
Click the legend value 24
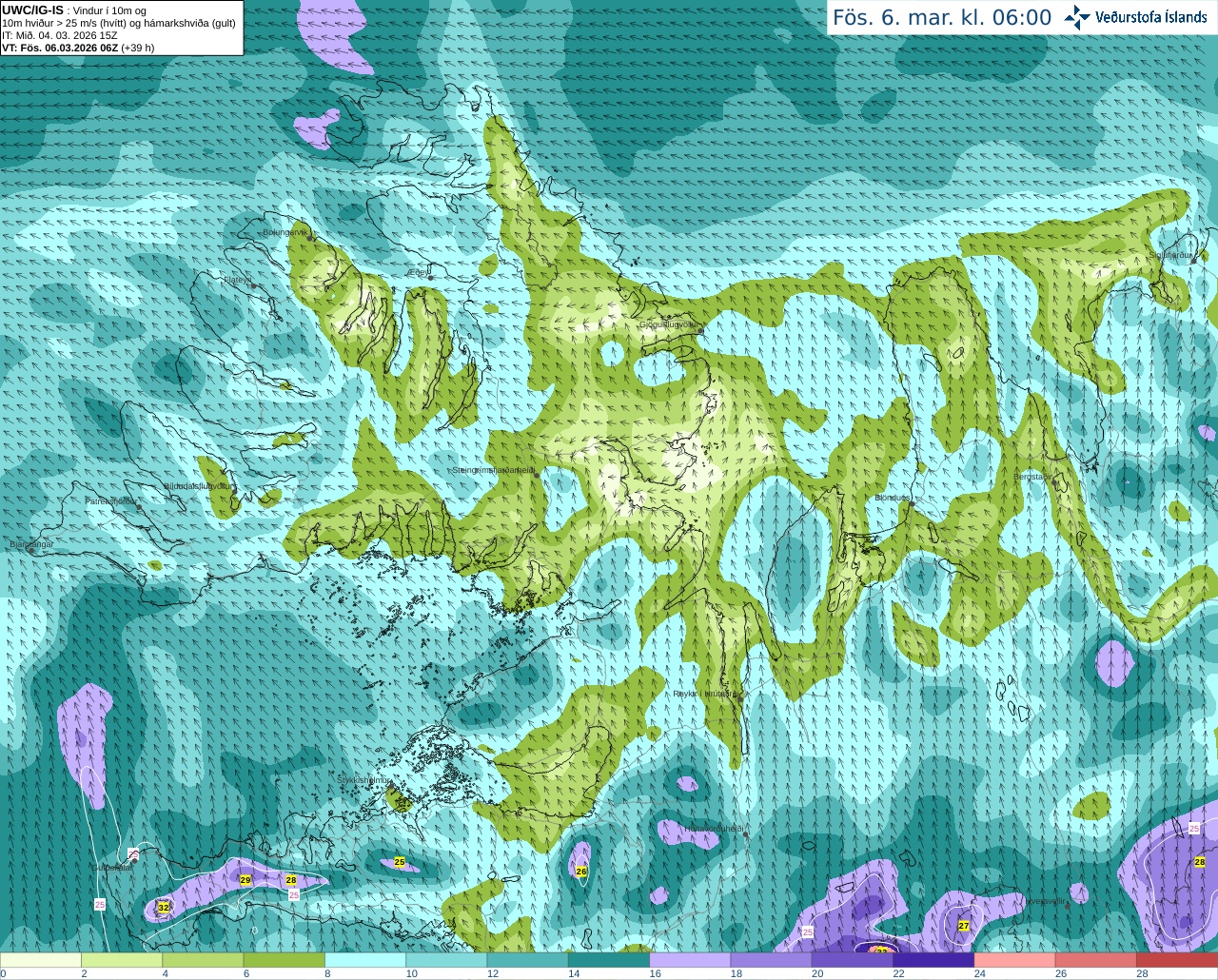click(980, 973)
